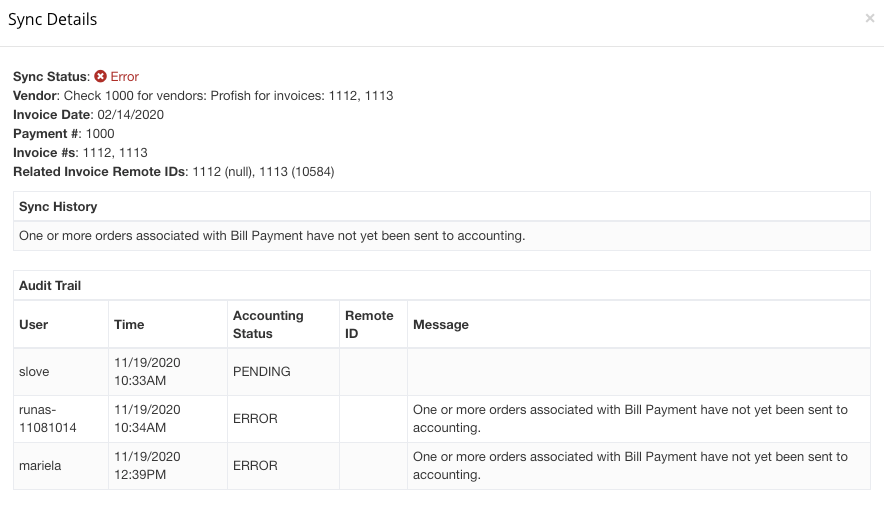Image resolution: width=884 pixels, height=506 pixels.
Task: Click the Related Invoice Remote IDs line
Action: 174,172
